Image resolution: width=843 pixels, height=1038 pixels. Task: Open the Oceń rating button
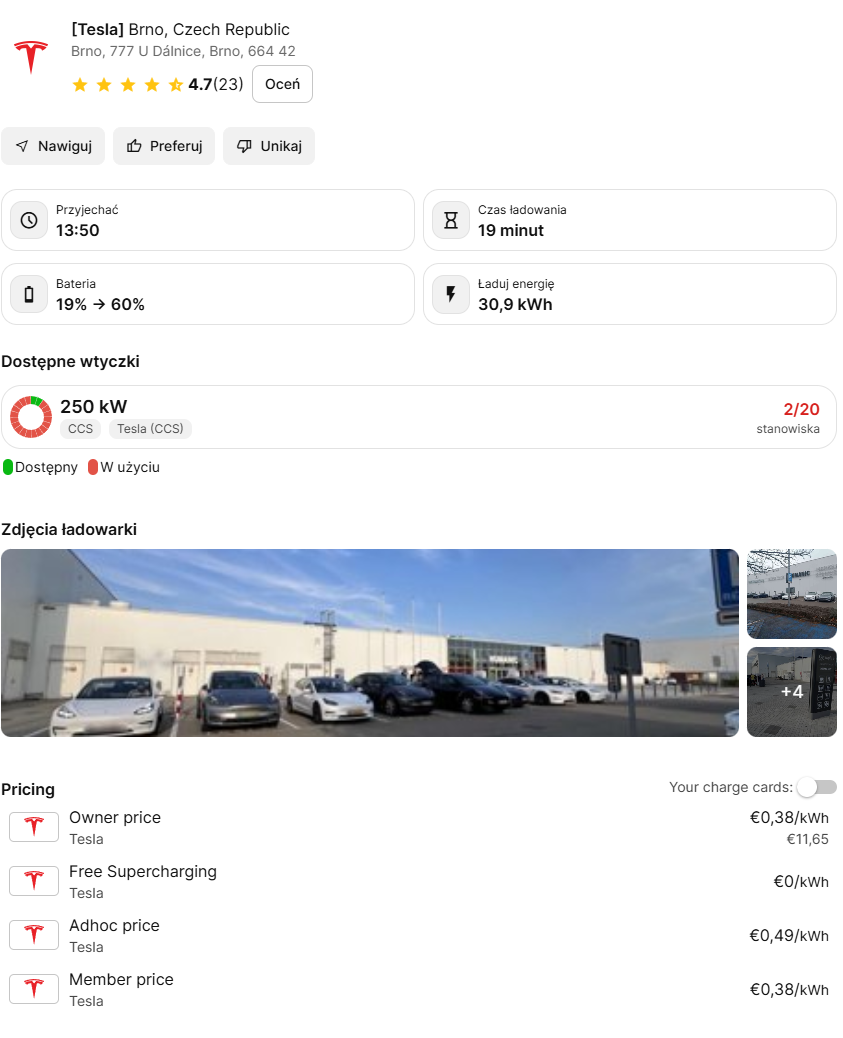(x=282, y=84)
